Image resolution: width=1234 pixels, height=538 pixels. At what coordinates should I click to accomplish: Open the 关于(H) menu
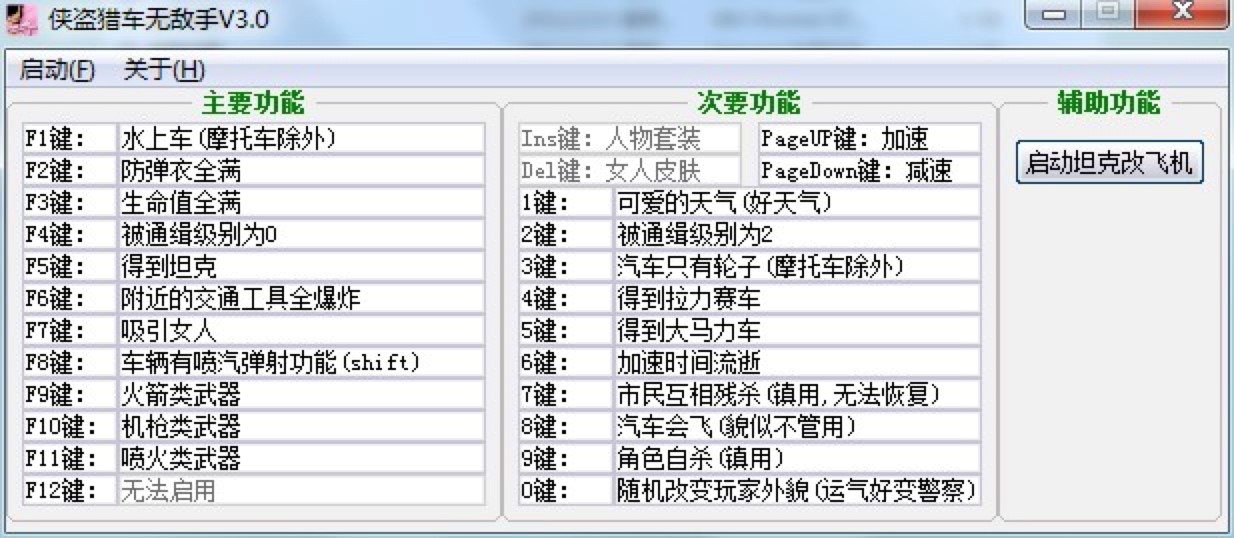pyautogui.click(x=164, y=70)
